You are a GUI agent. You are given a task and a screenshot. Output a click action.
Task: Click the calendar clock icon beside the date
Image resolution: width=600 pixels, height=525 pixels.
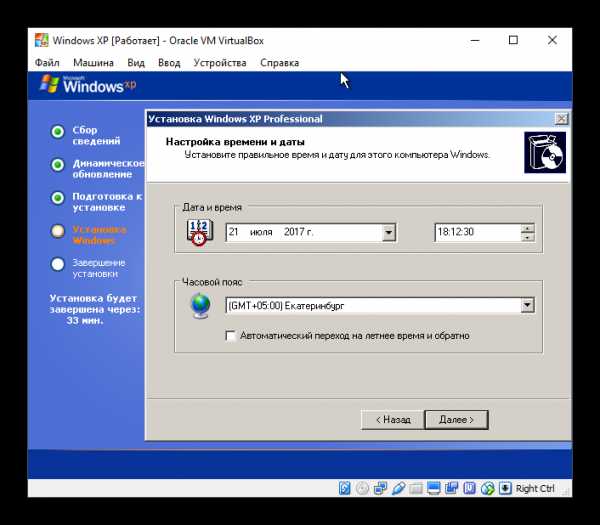(x=200, y=233)
